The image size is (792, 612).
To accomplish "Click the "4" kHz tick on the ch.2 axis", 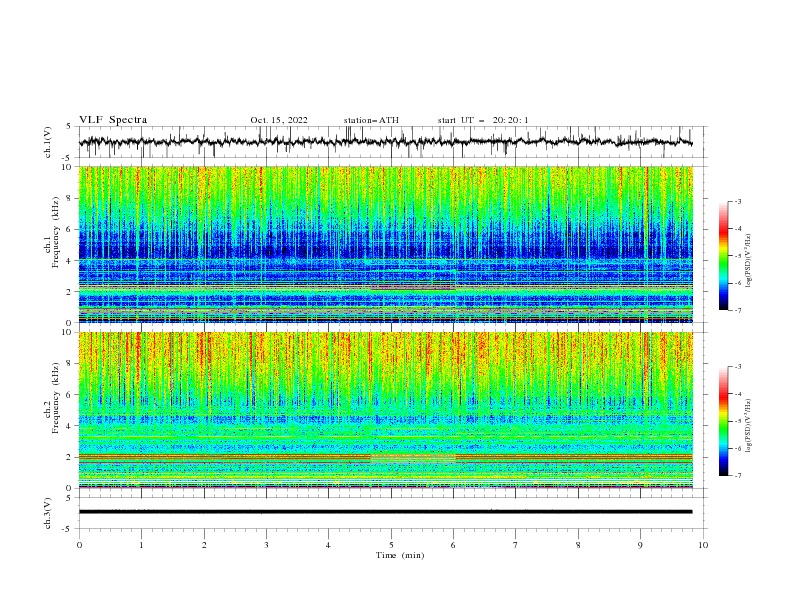I will click(x=70, y=426).
